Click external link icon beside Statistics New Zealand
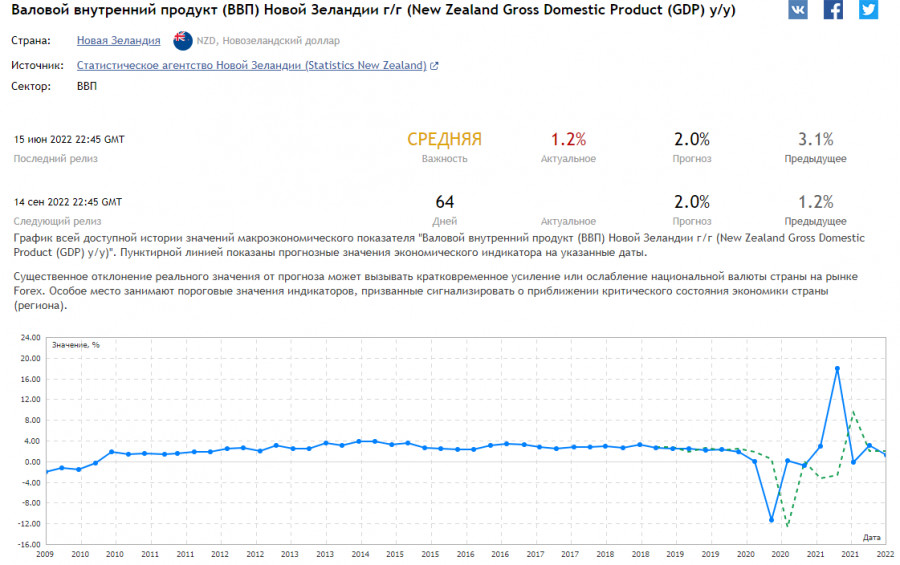The image size is (900, 565). (434, 66)
